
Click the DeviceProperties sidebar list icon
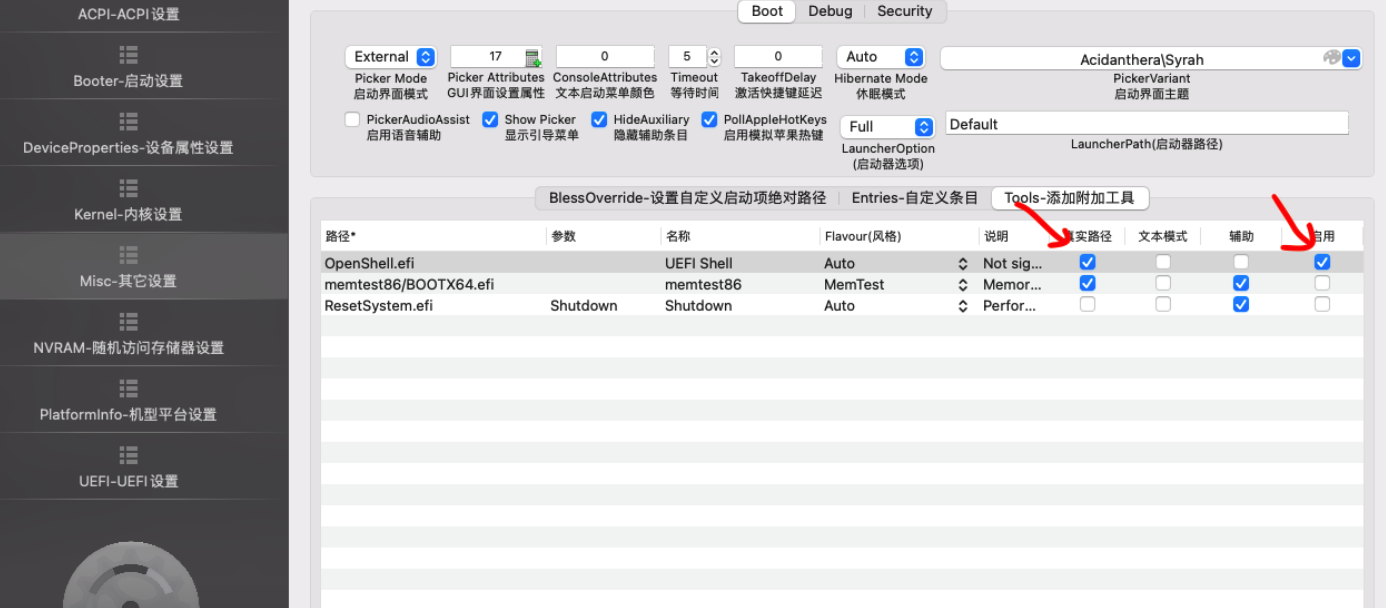coord(128,121)
